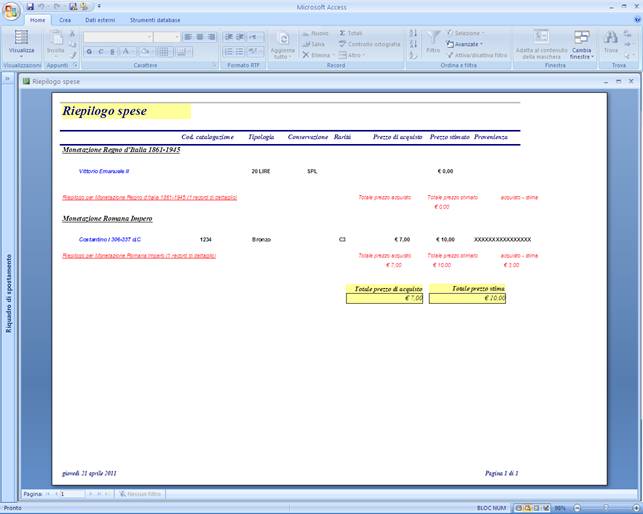Click the numbered list icon

pyautogui.click(x=229, y=52)
